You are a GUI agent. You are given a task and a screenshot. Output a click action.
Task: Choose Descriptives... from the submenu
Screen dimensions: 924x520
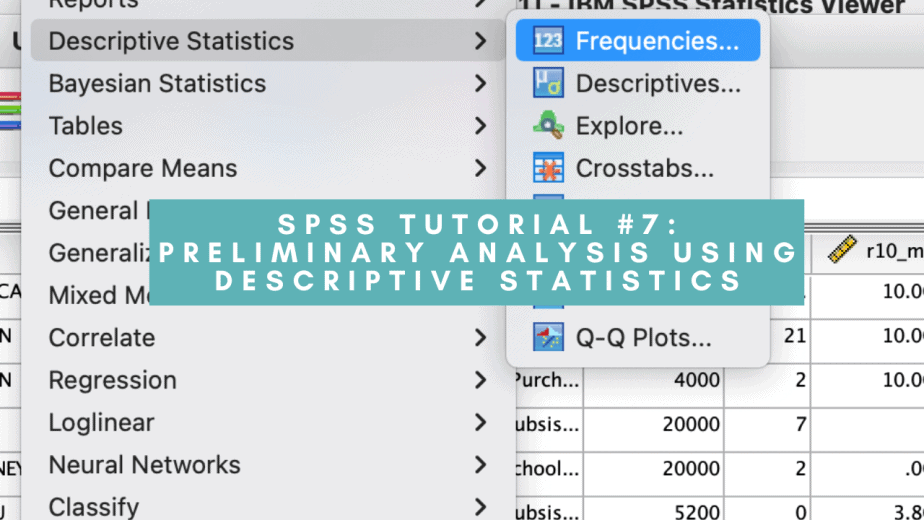point(638,83)
